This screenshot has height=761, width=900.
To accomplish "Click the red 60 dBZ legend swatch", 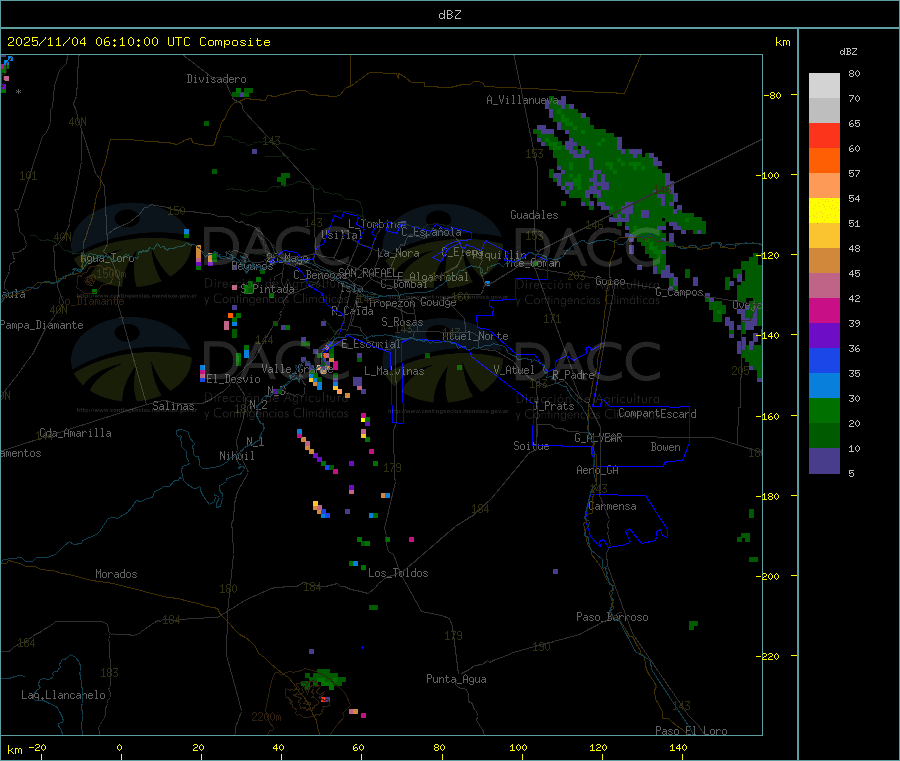I will (824, 135).
